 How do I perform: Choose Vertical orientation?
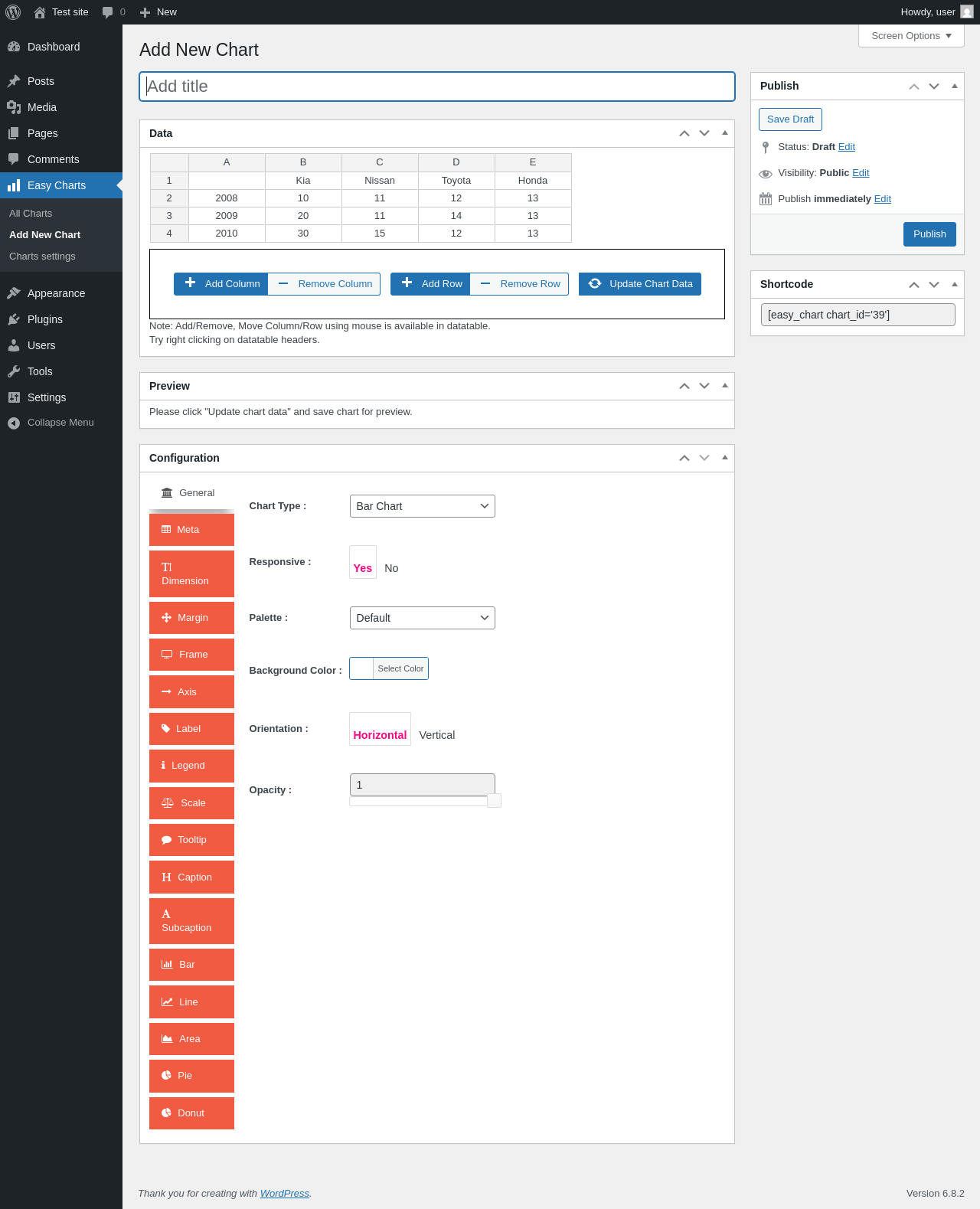[x=437, y=735]
